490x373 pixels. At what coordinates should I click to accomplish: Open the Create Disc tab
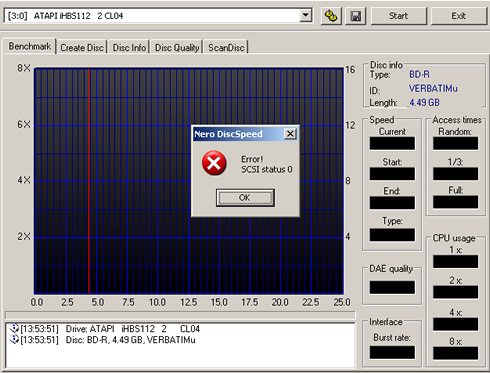click(x=82, y=48)
